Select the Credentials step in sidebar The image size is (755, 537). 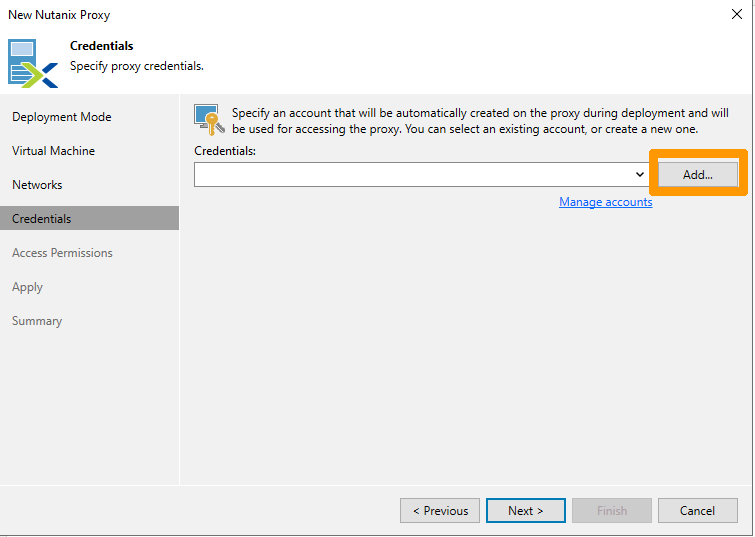click(x=90, y=218)
